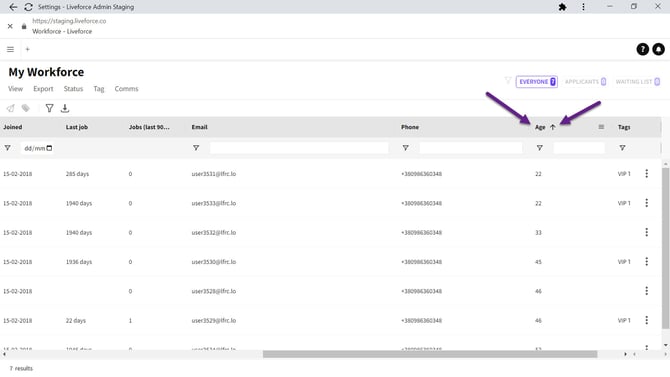Click the help question mark icon
670x377 pixels.
tap(642, 50)
